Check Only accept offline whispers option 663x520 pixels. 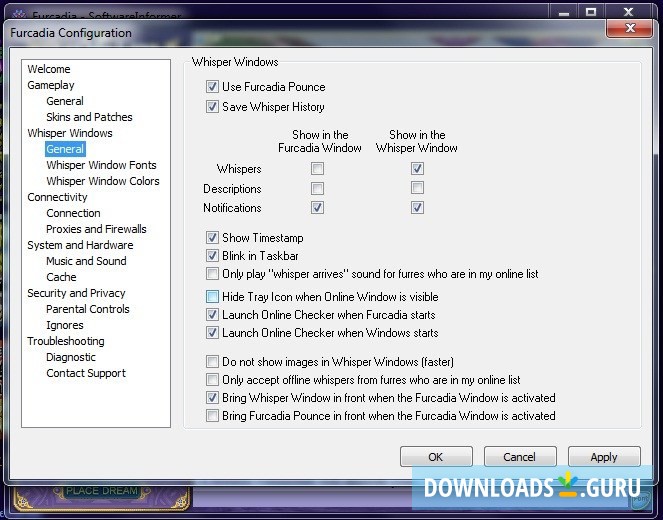(x=212, y=380)
